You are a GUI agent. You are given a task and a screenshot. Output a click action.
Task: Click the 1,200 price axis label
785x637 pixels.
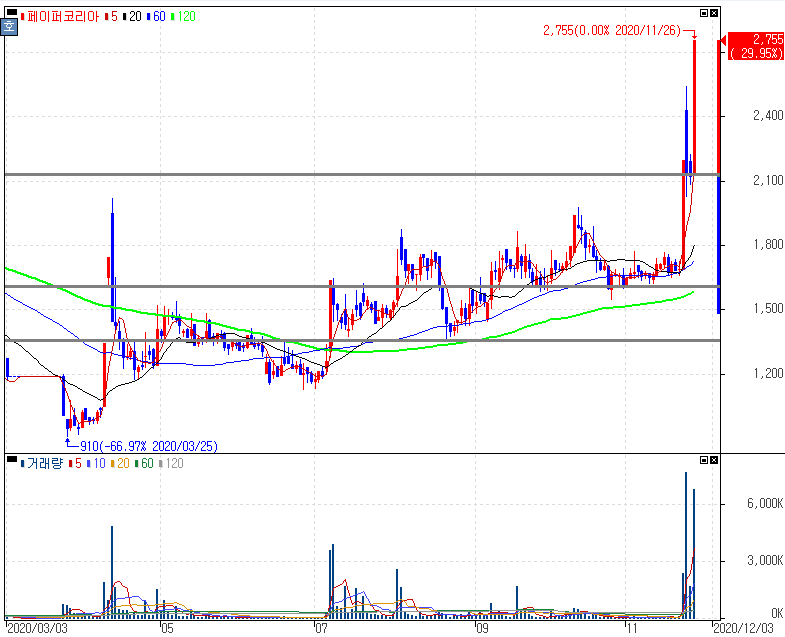click(767, 373)
